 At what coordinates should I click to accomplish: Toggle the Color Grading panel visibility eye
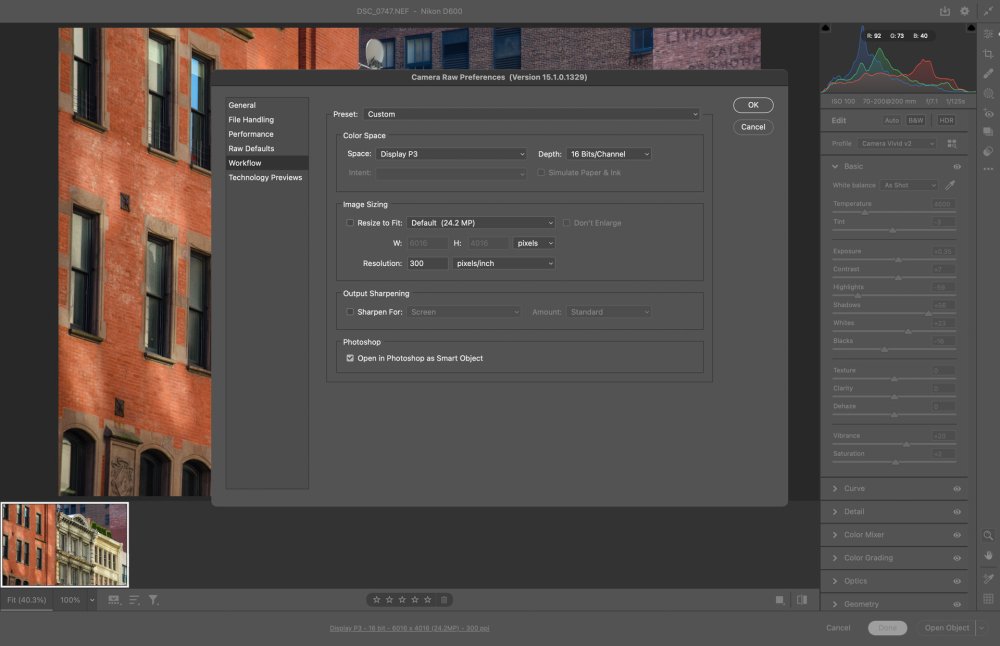click(x=957, y=558)
